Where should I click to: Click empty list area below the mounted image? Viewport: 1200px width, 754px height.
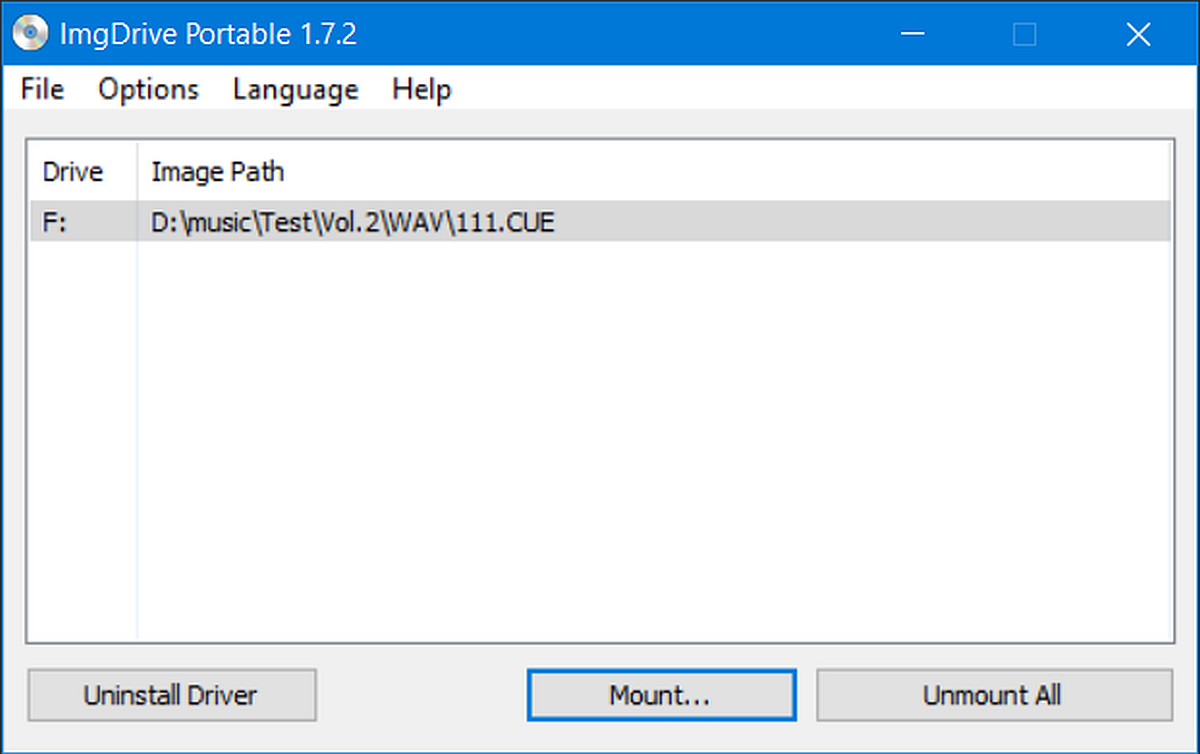tap(655, 440)
